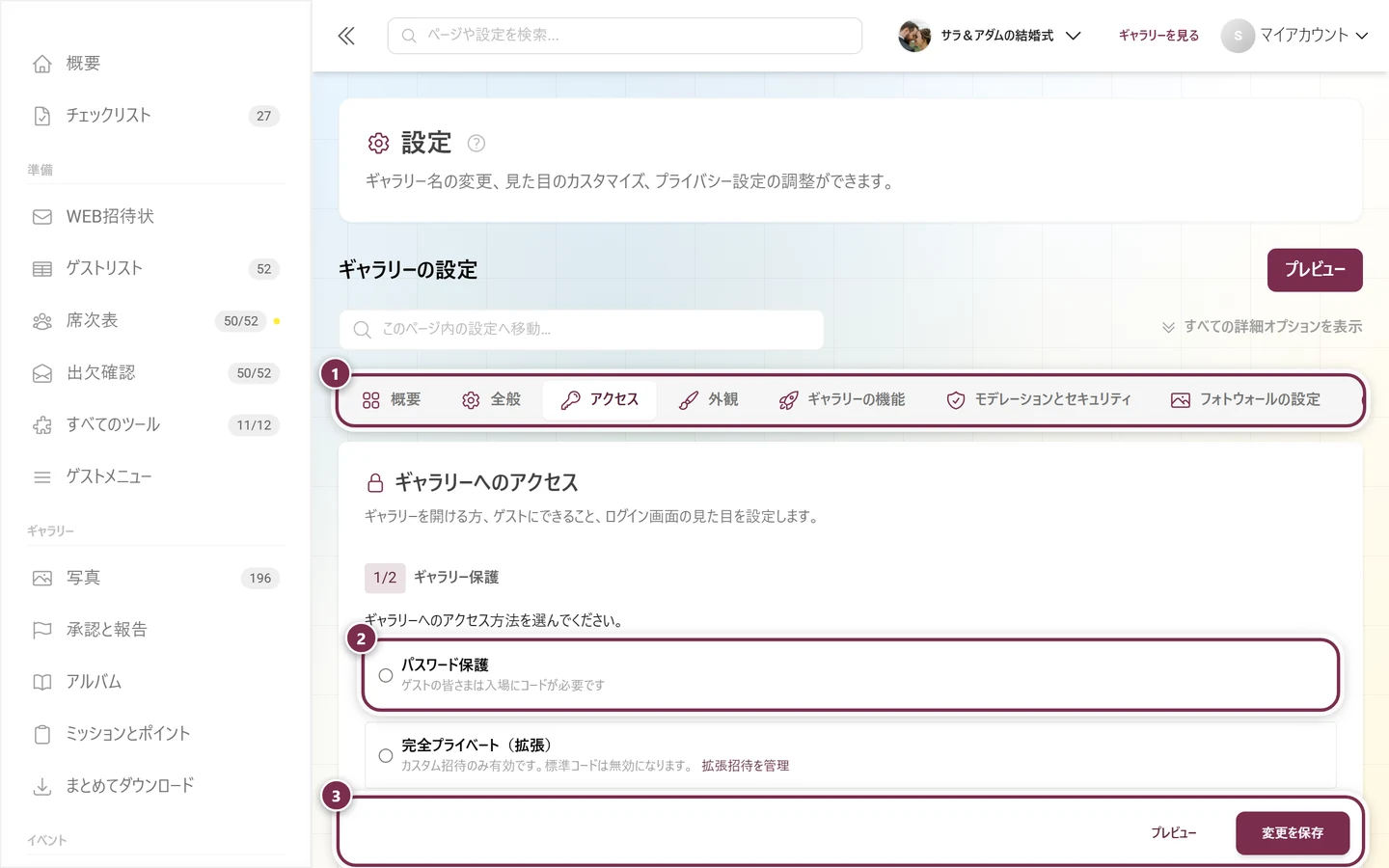Click the book icon for アルバム
1389x868 pixels.
pos(42,683)
